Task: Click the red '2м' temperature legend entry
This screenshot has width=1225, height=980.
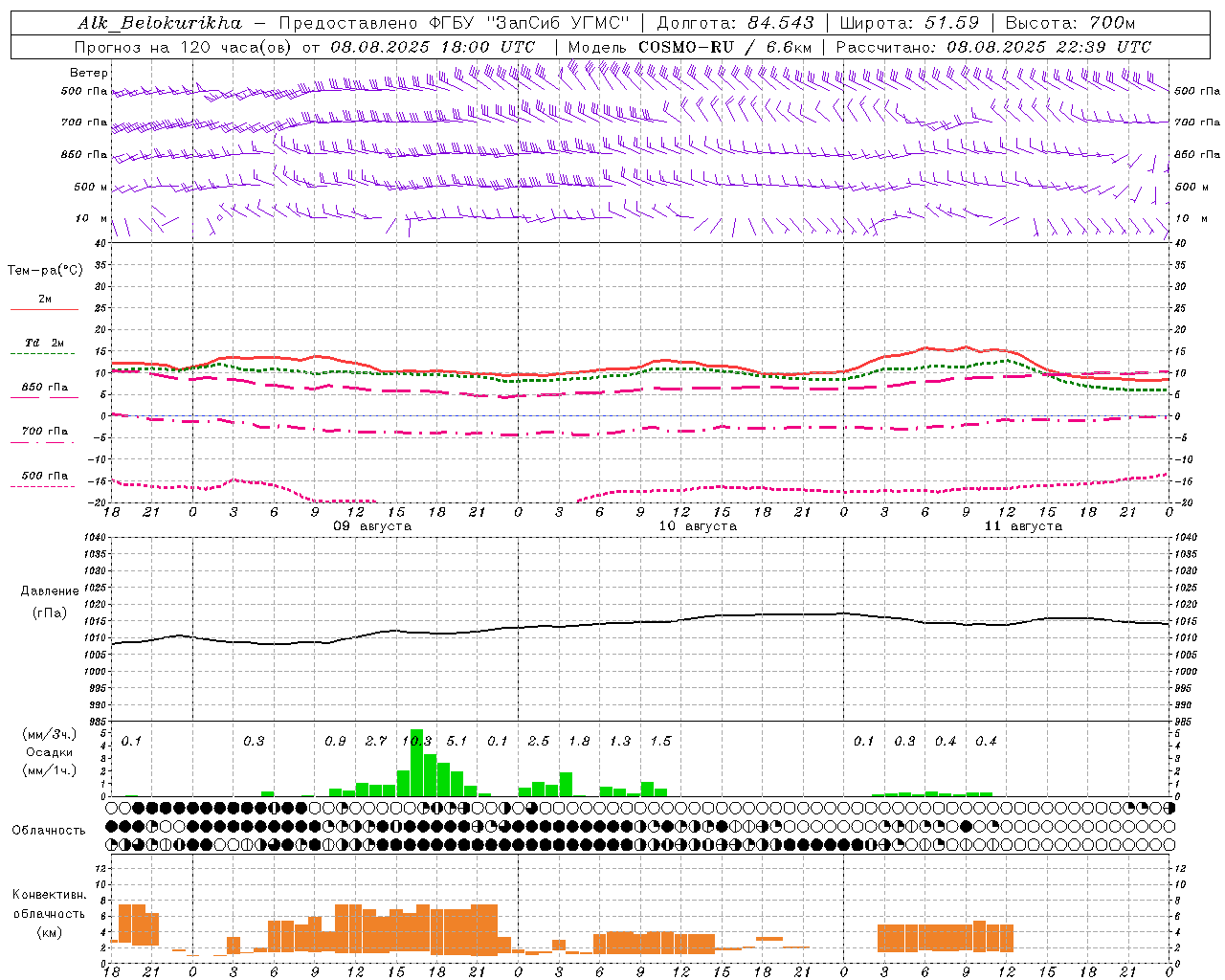Action: pyautogui.click(x=45, y=299)
